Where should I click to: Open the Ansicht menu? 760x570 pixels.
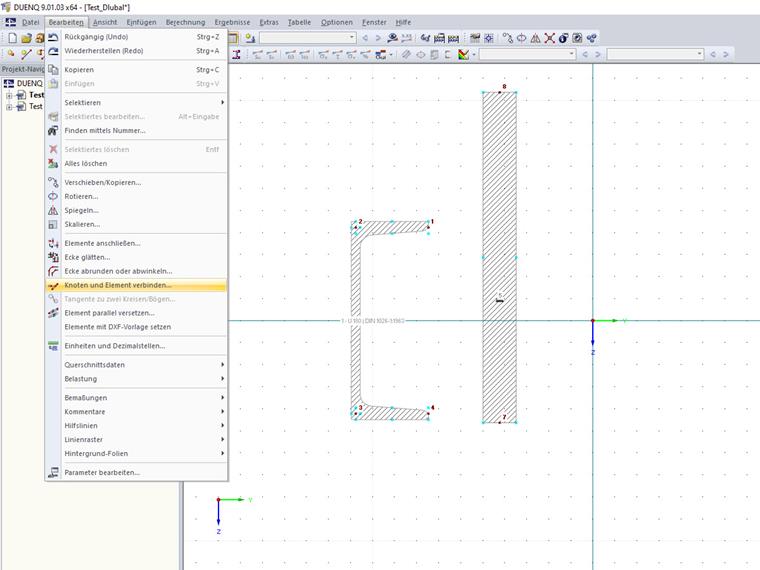tap(105, 22)
